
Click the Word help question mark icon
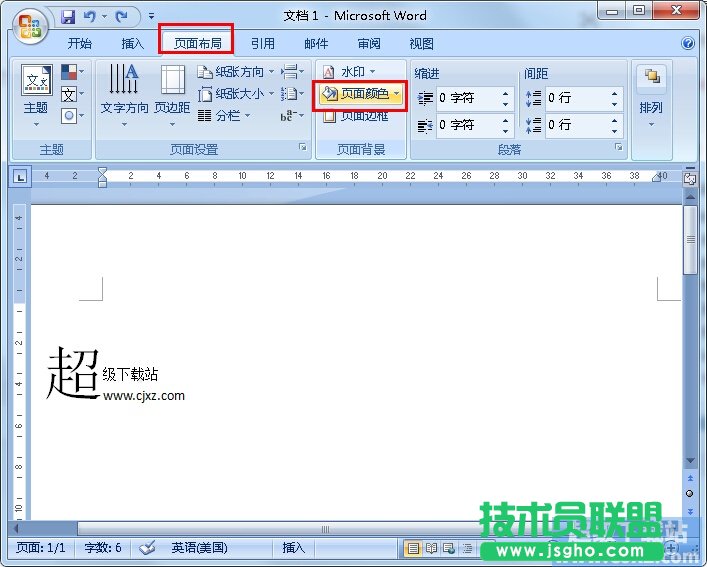coord(688,44)
